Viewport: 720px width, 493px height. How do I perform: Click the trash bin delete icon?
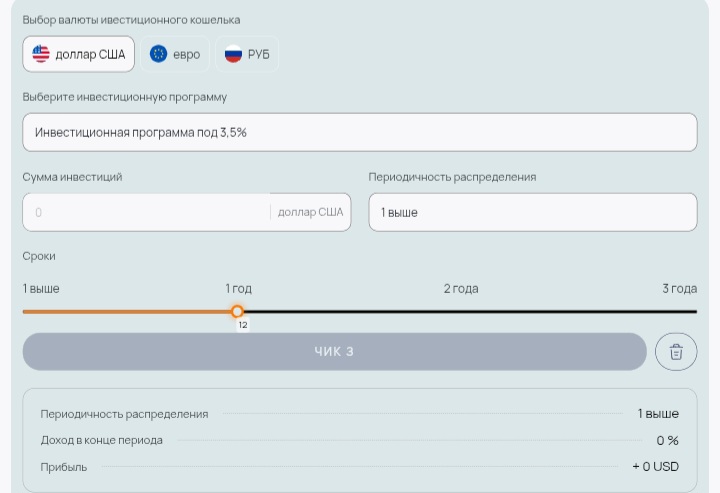pos(676,352)
